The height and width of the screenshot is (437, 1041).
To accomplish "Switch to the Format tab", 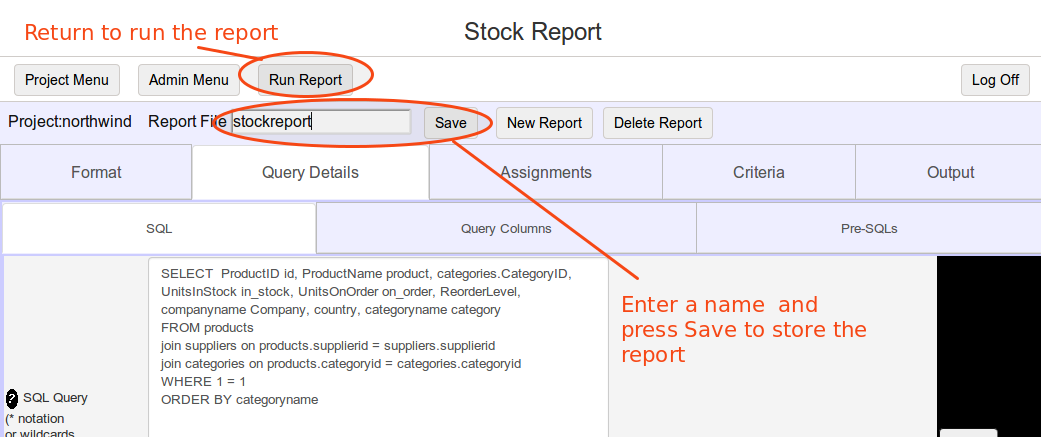I will pos(96,173).
